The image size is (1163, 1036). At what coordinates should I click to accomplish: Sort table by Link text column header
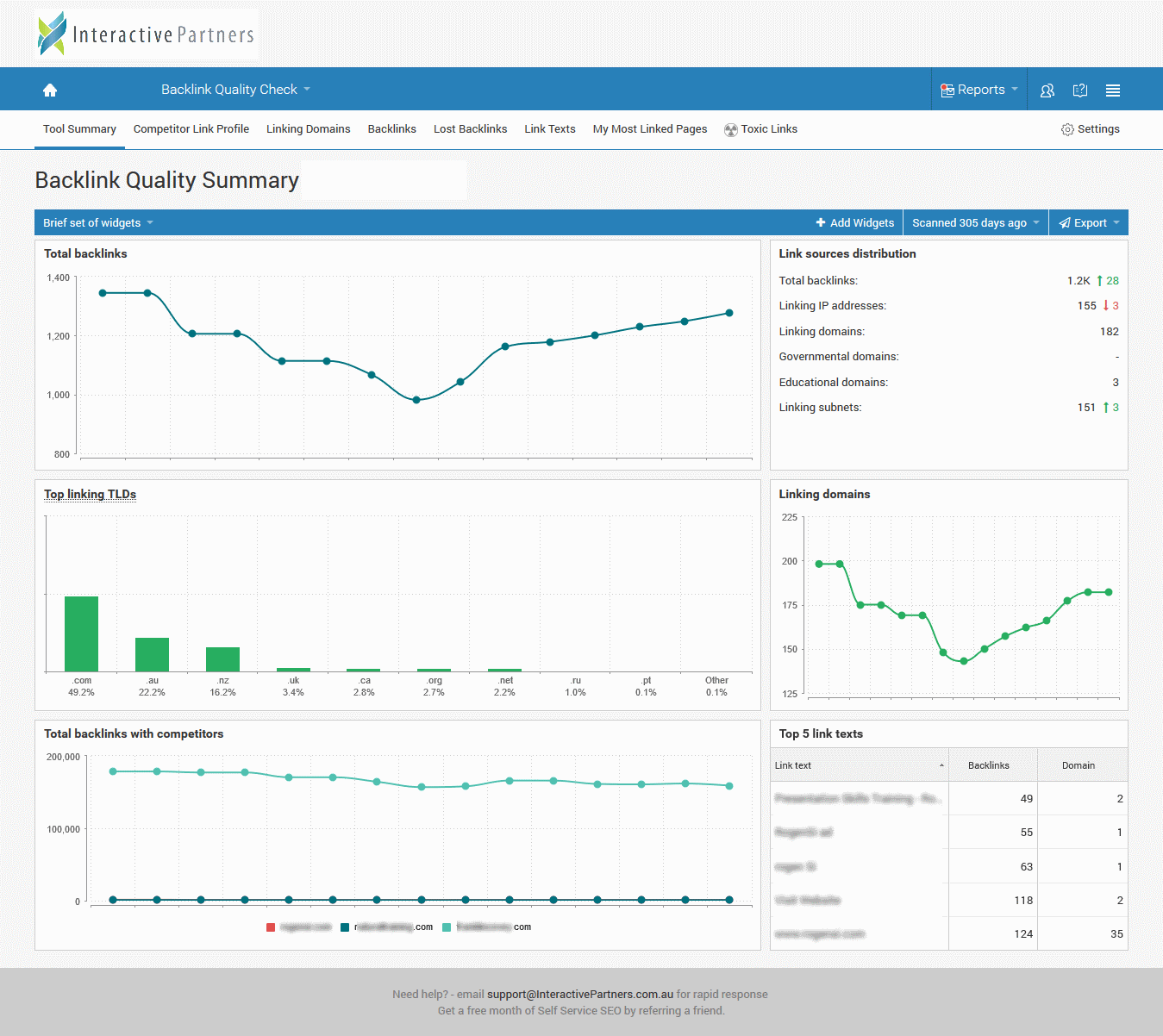pyautogui.click(x=793, y=765)
